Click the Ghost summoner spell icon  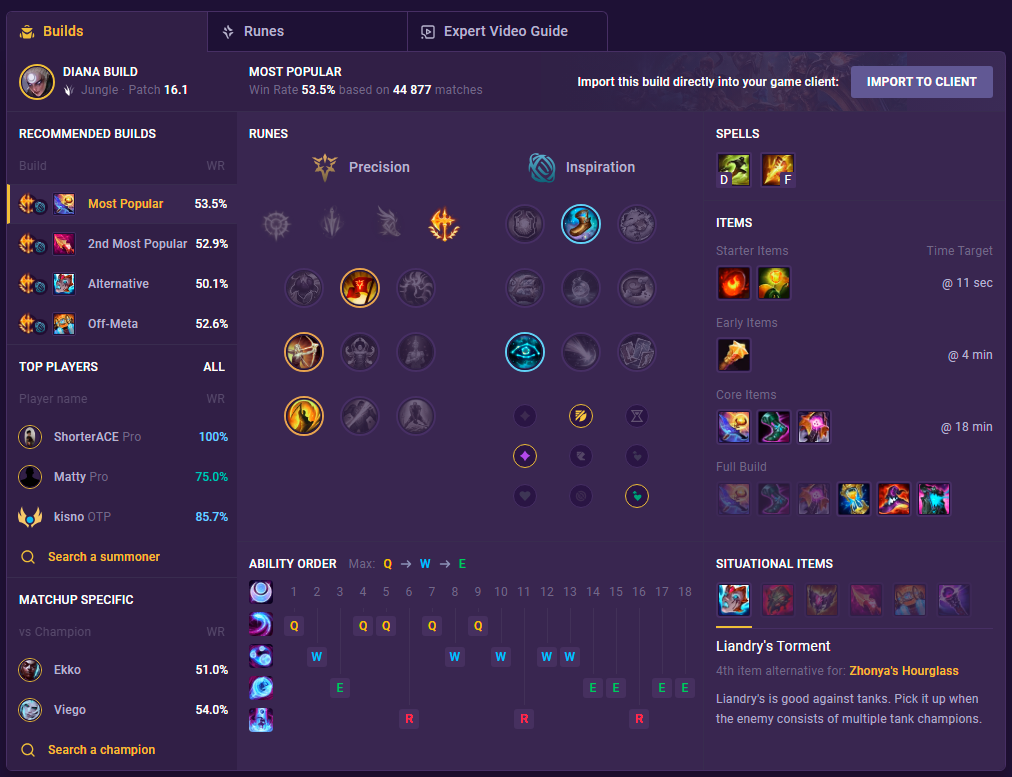coord(734,170)
